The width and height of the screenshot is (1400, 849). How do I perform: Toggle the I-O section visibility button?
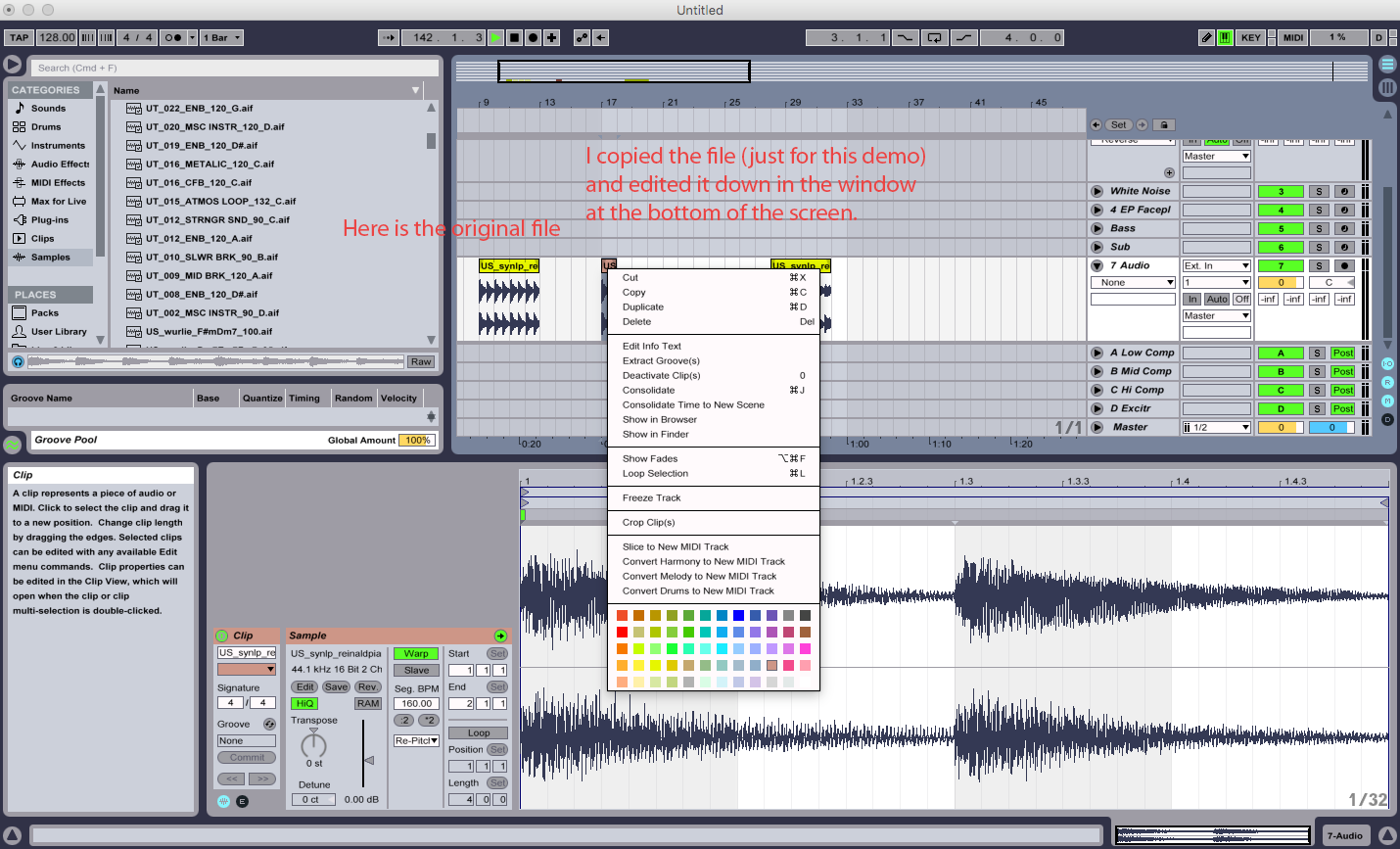[x=1387, y=363]
